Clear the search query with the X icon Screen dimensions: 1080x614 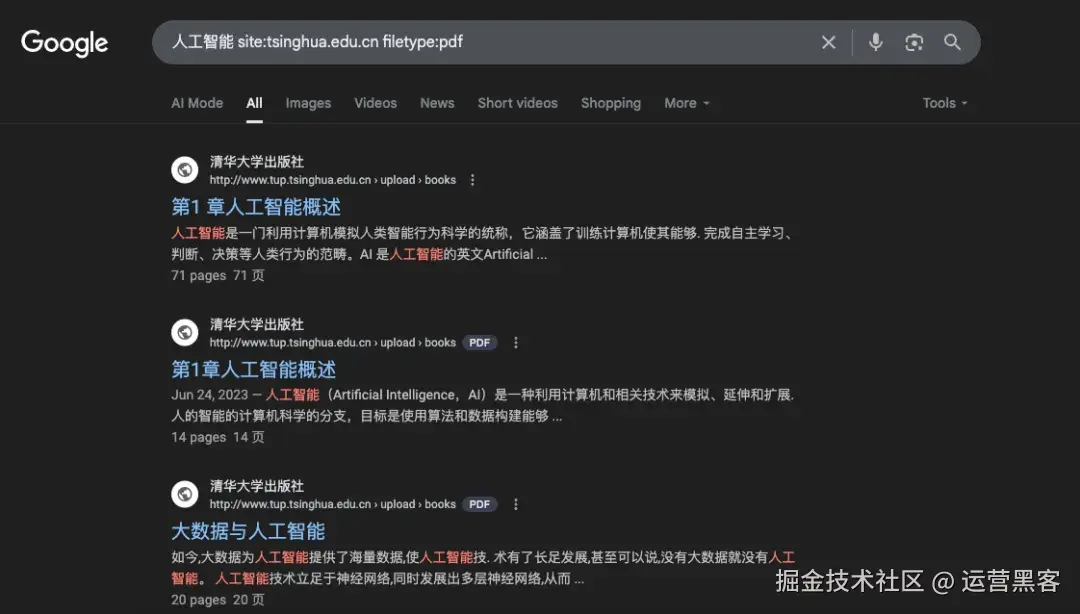[x=828, y=42]
